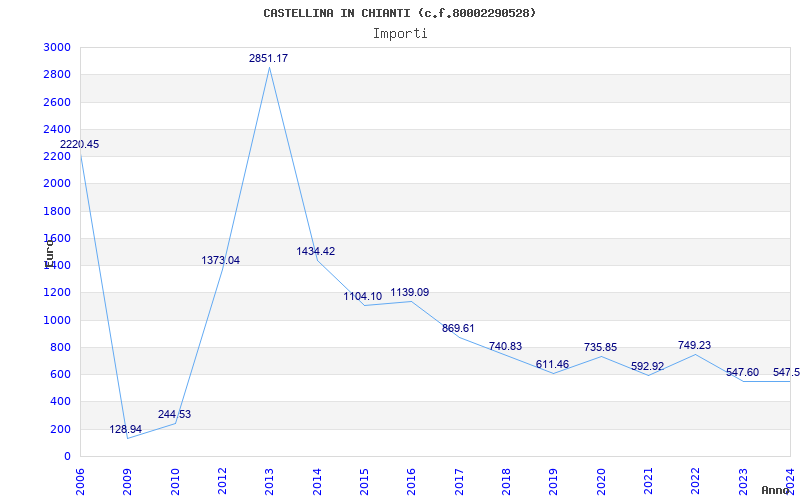Image resolution: width=800 pixels, height=500 pixels.
Task: Select the 1373.04 data label
Action: (221, 260)
